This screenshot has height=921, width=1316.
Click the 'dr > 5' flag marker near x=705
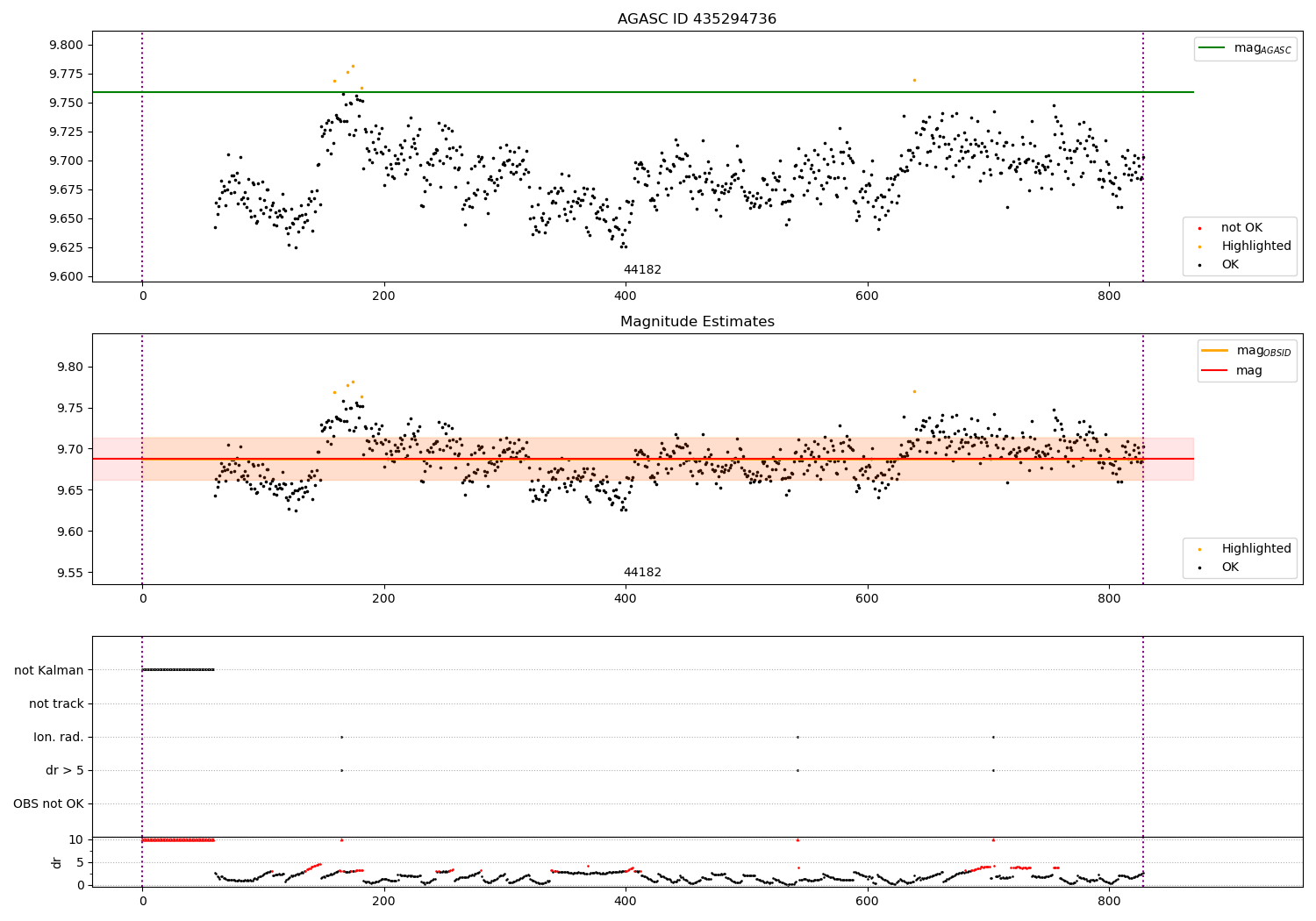[993, 770]
